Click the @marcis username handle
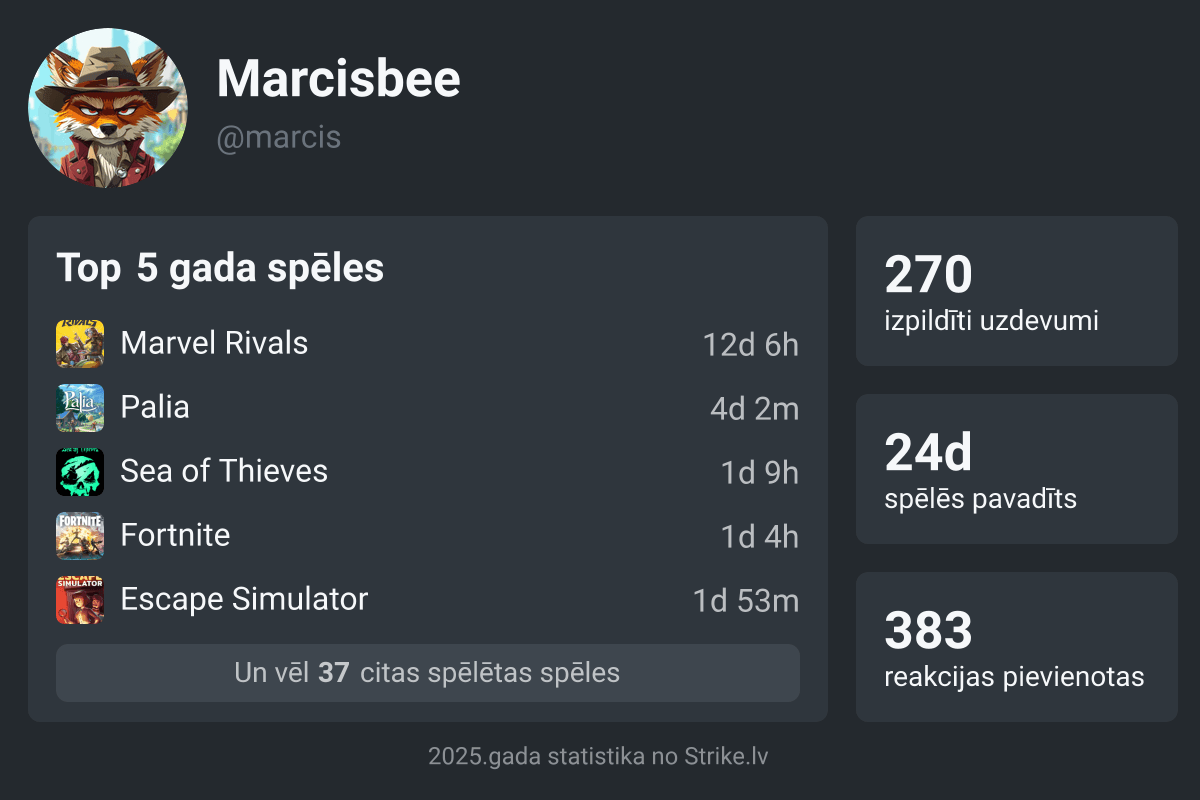The width and height of the screenshot is (1200, 800). [278, 137]
